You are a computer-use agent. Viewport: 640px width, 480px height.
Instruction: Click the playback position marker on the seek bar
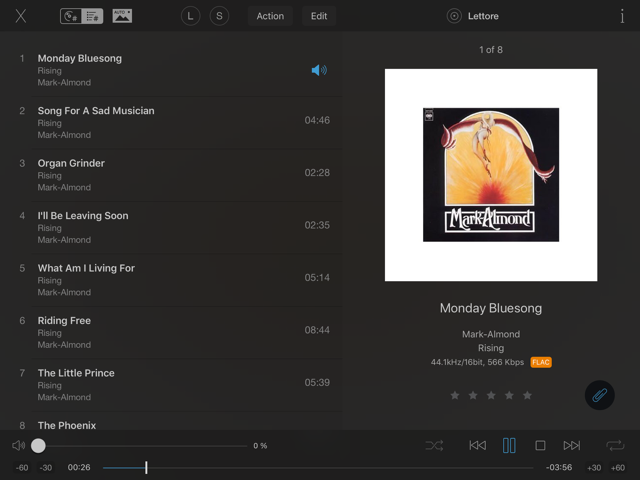pos(146,468)
